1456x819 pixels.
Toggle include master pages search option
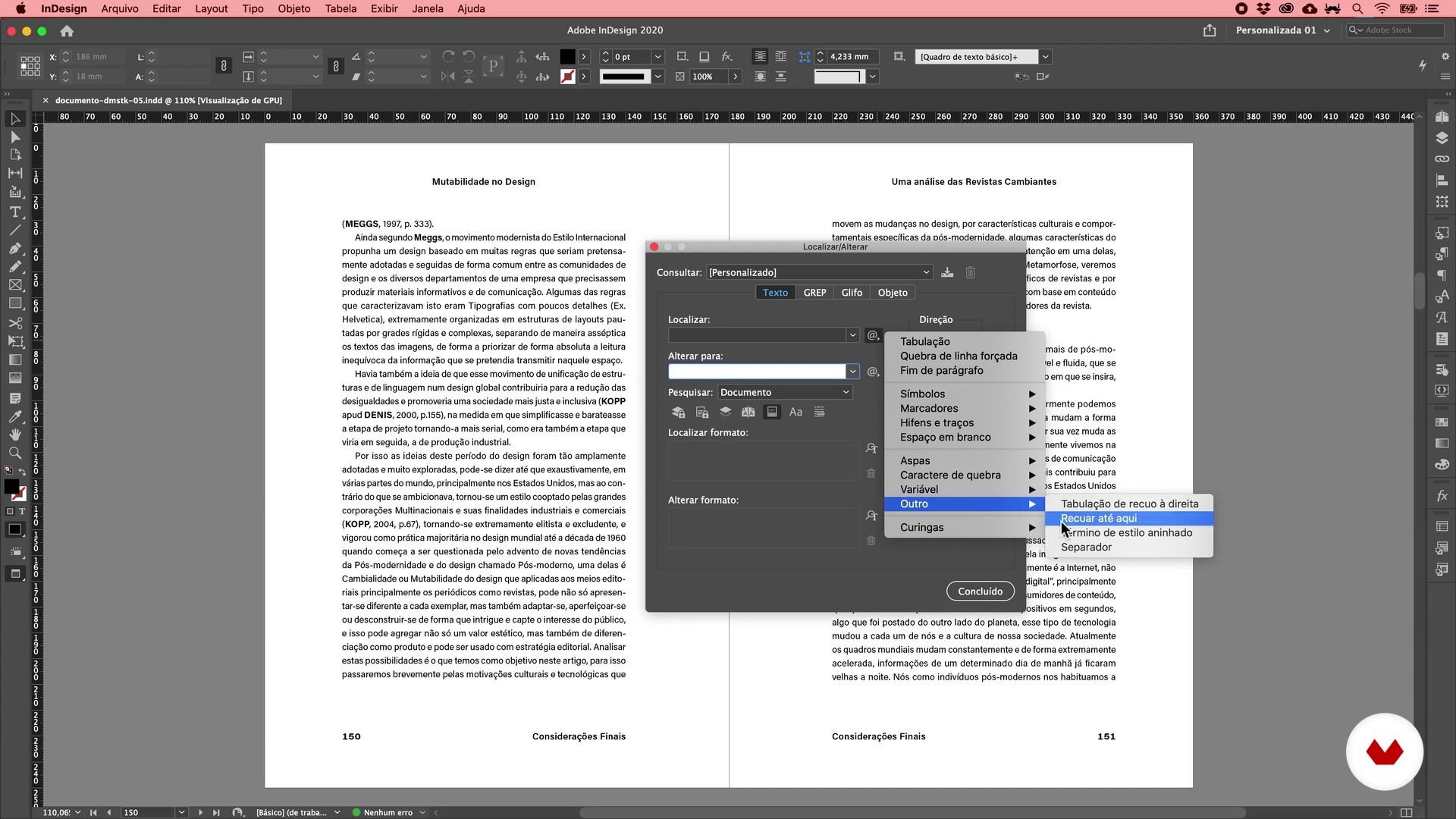[x=748, y=412]
